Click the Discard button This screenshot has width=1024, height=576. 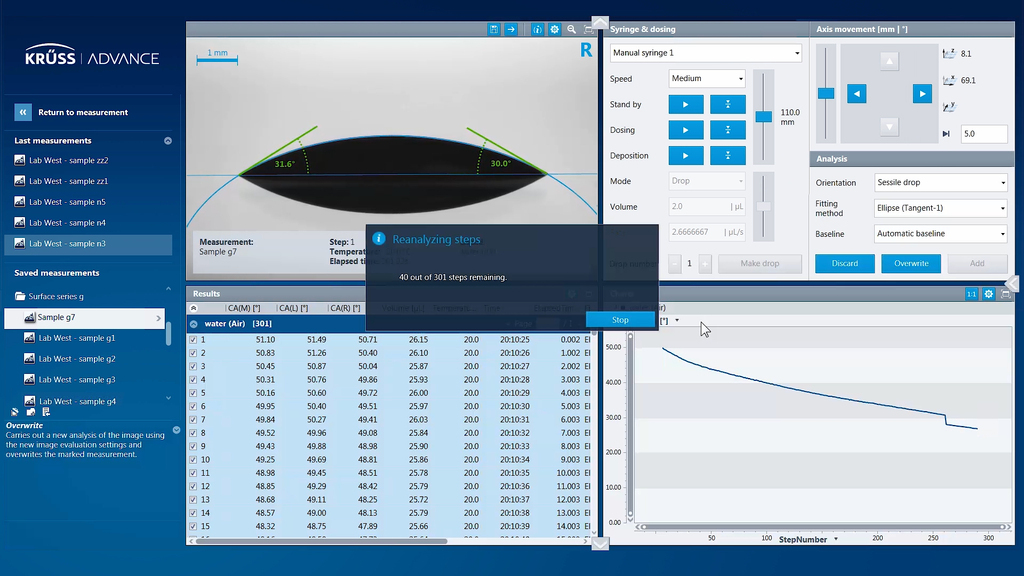(x=845, y=264)
